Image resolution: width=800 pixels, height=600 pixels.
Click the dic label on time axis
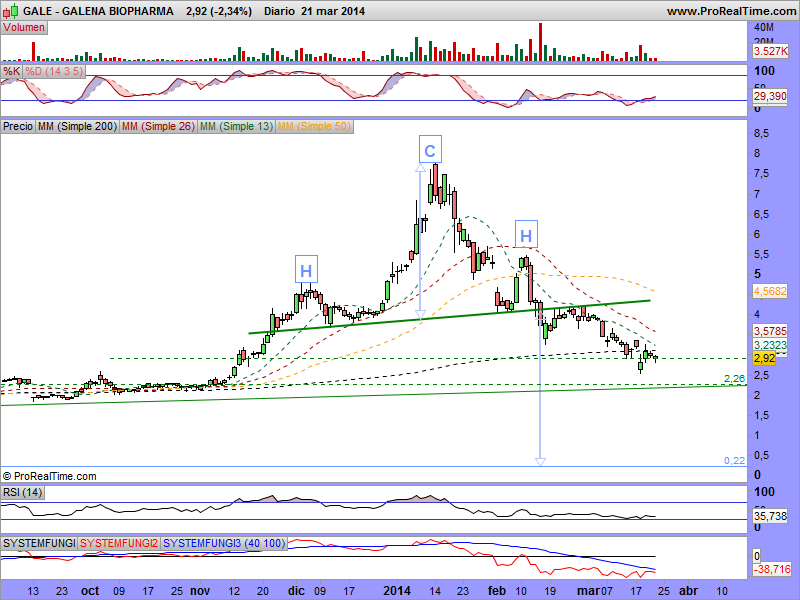point(296,591)
